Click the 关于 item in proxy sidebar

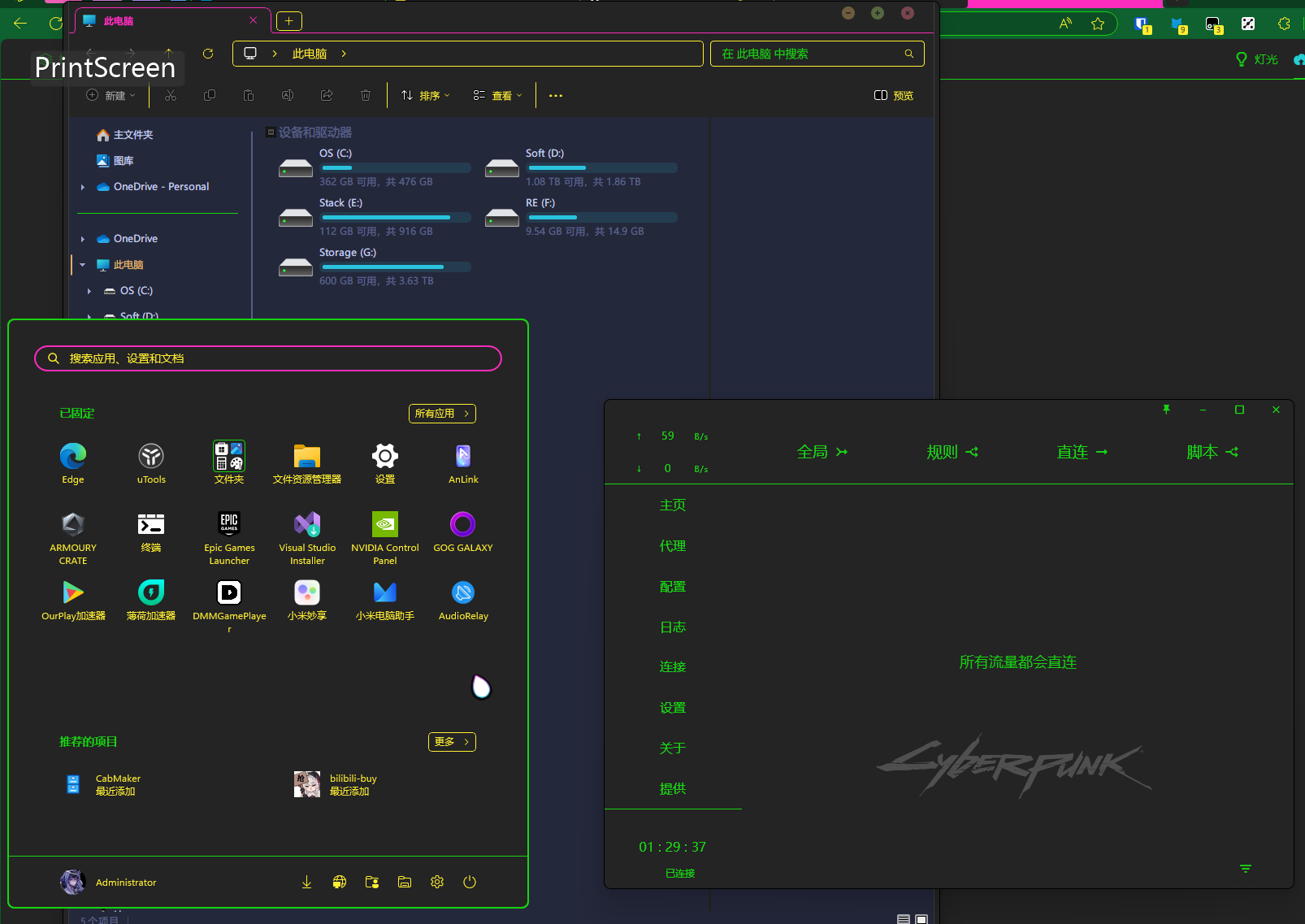[x=673, y=748]
